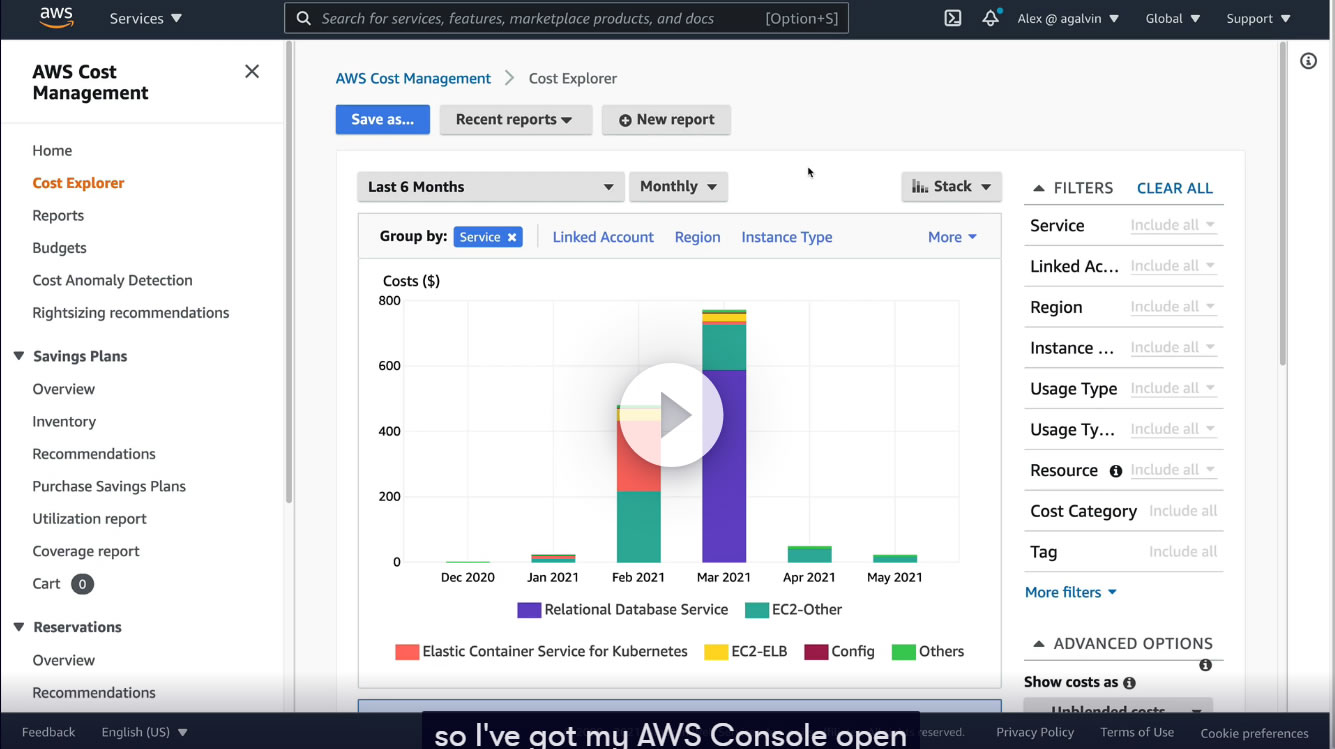Screen dimensions: 1335x749
Task: Click the Show costs as info icon
Action: coord(1129,683)
